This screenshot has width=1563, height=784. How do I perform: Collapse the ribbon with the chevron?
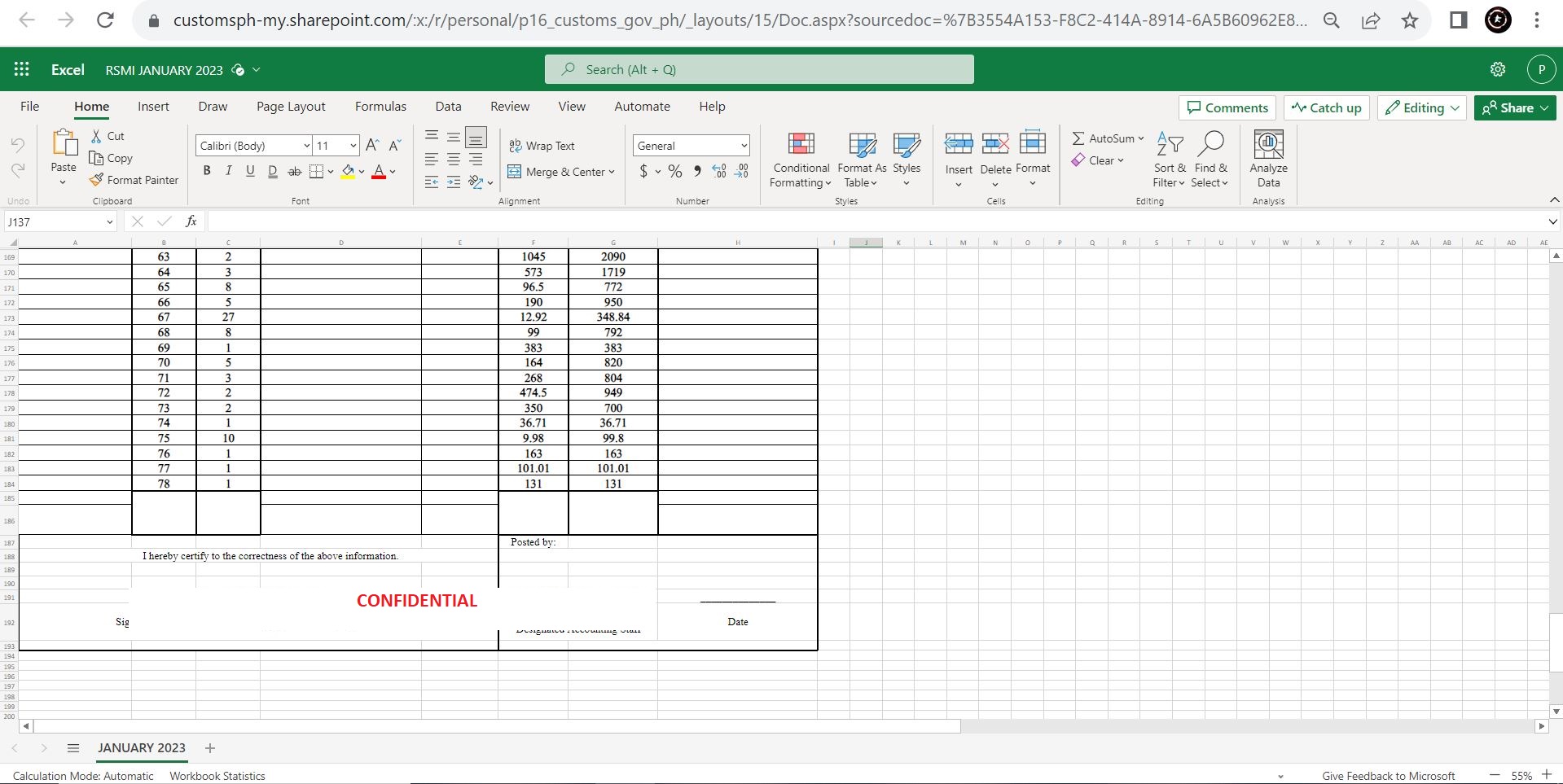coord(1554,200)
